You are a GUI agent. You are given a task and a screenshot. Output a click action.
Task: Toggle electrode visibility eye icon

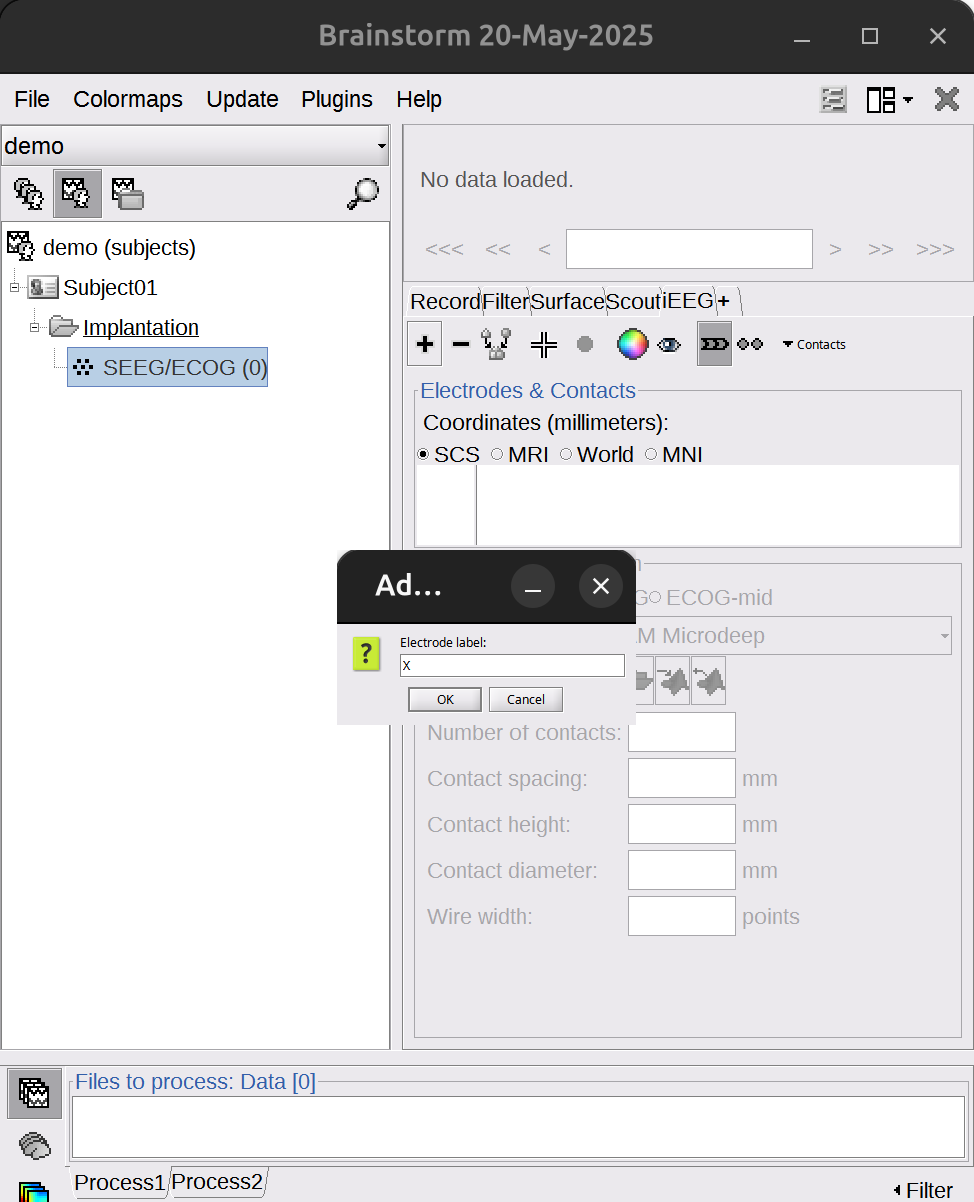tap(669, 345)
